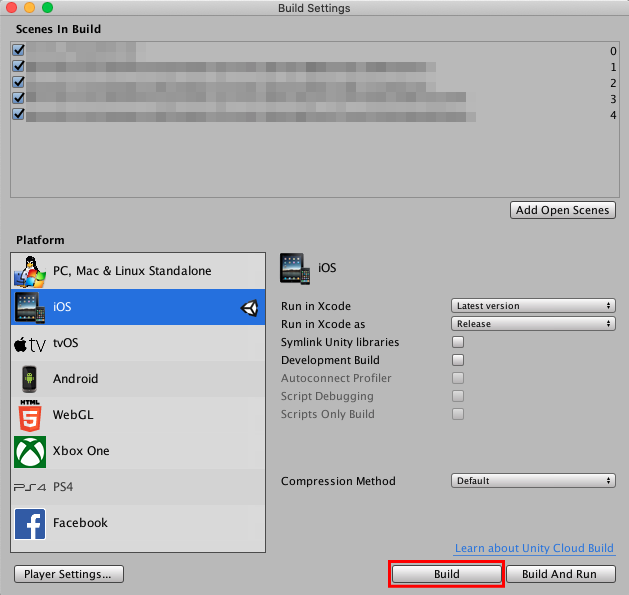Click the HTML5 WebGL icon
The image size is (629, 595).
point(30,416)
